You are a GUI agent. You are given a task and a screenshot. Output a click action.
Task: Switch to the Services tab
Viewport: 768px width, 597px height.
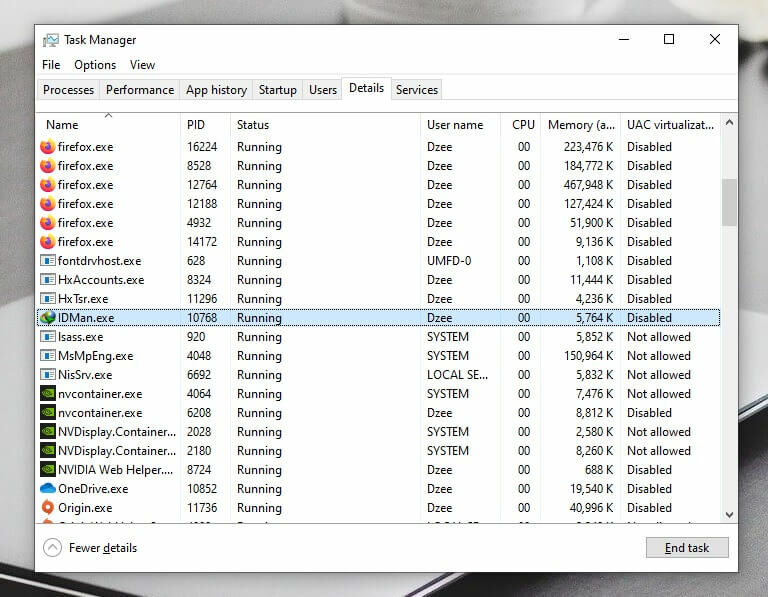[417, 90]
